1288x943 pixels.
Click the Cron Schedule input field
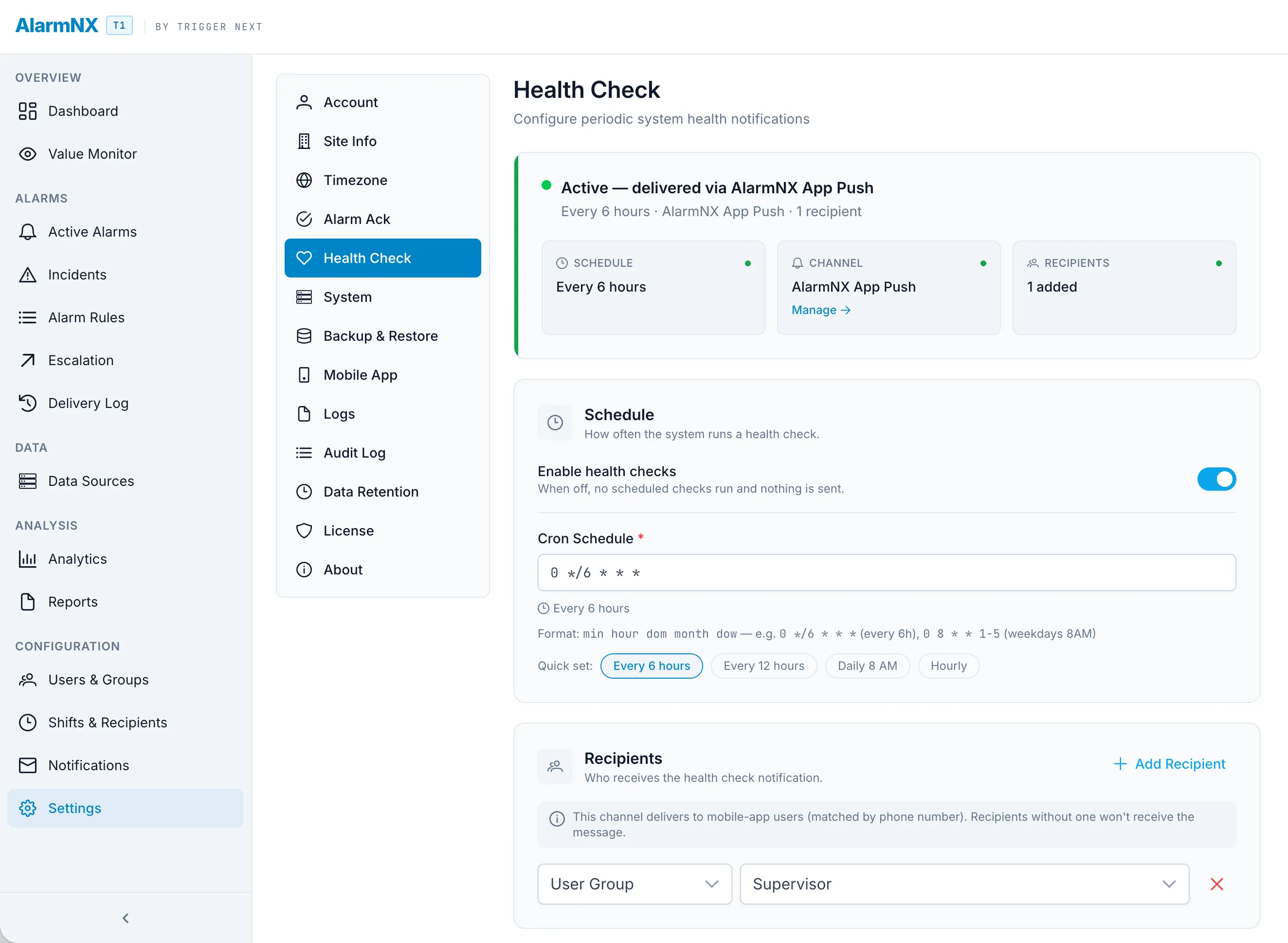(x=887, y=573)
